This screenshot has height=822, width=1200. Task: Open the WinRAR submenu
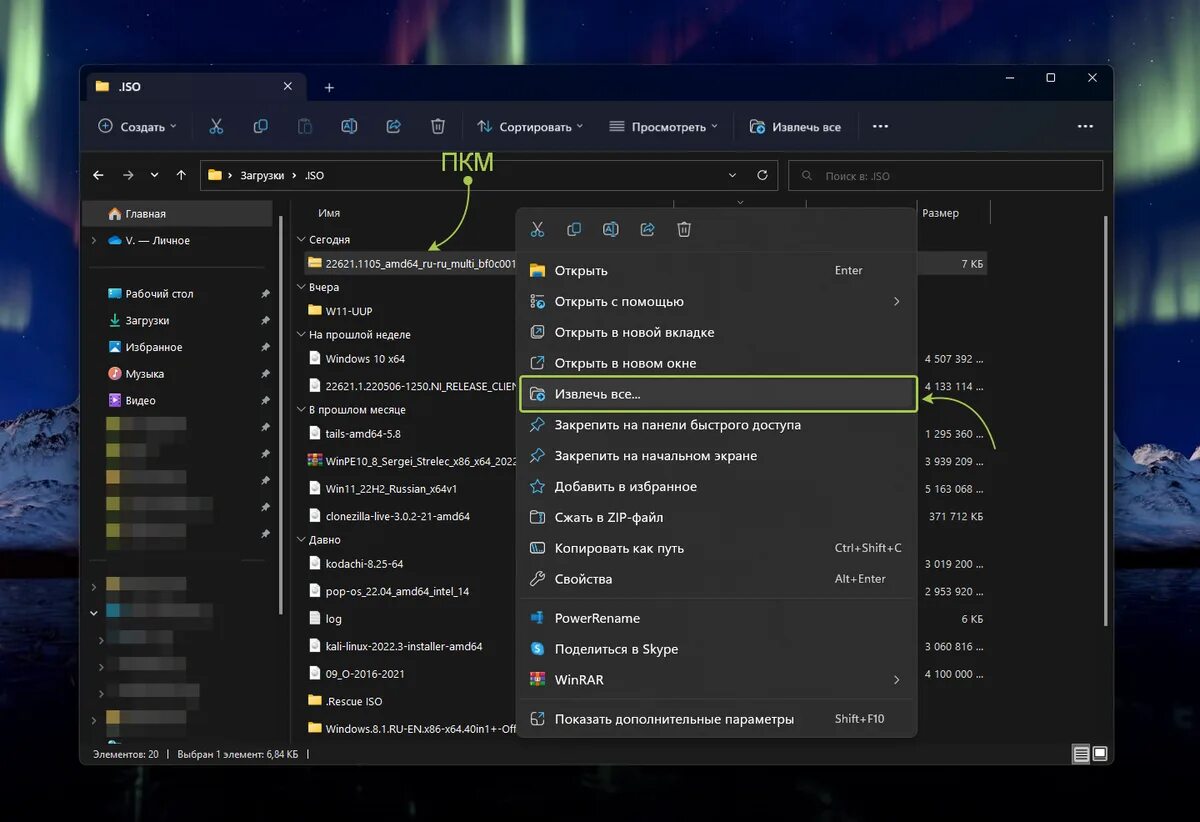[x=716, y=680]
